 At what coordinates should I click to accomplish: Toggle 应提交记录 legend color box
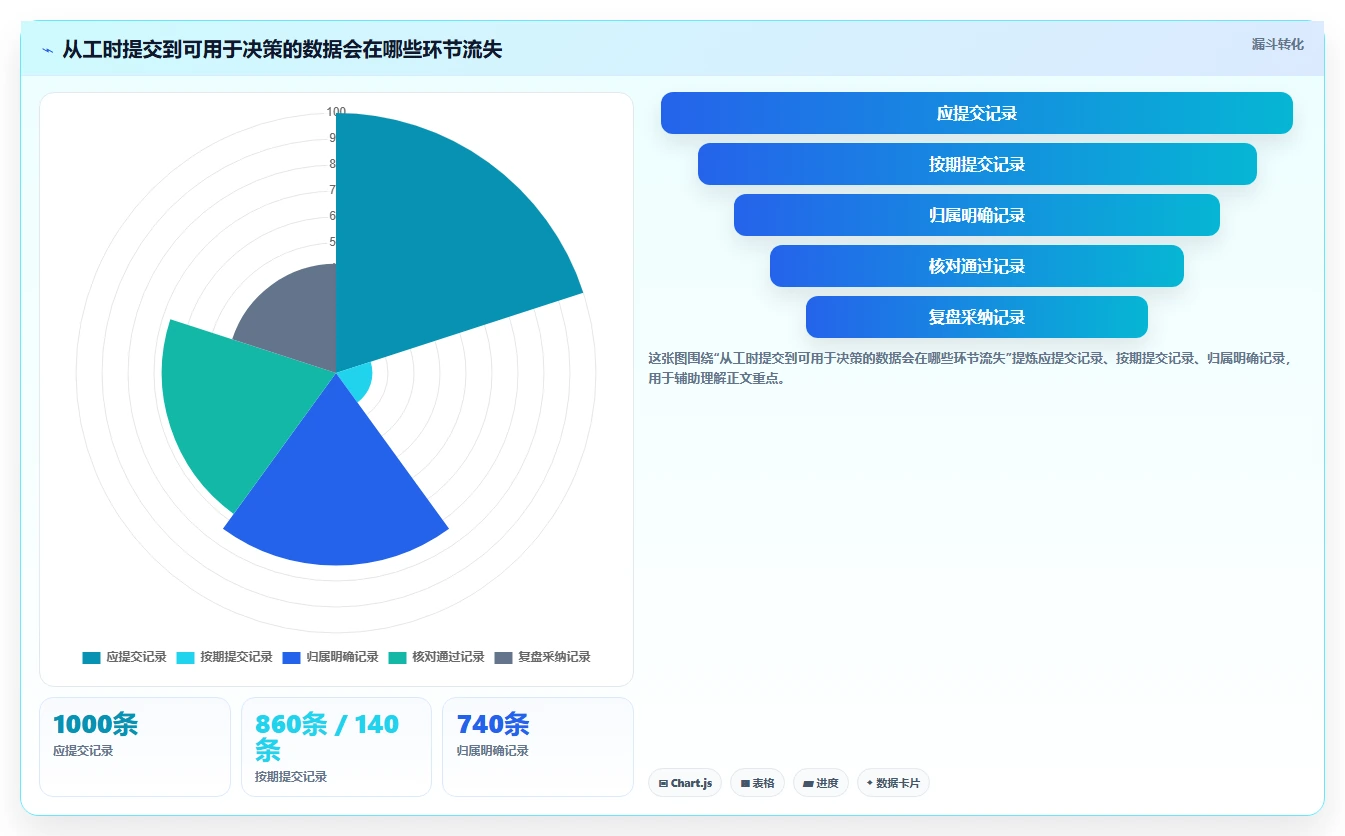pyautogui.click(x=91, y=657)
